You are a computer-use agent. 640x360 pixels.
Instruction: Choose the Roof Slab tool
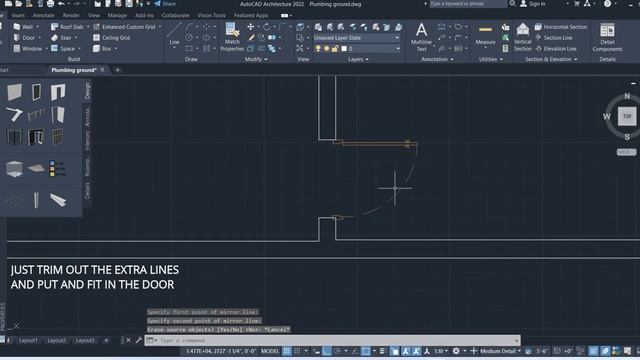[x=67, y=27]
